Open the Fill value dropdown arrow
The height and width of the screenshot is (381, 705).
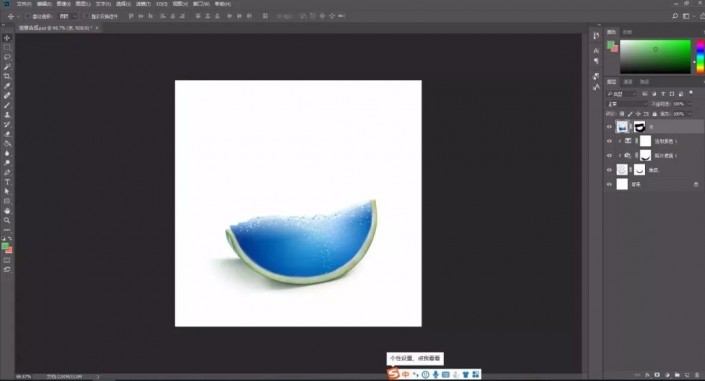point(690,114)
